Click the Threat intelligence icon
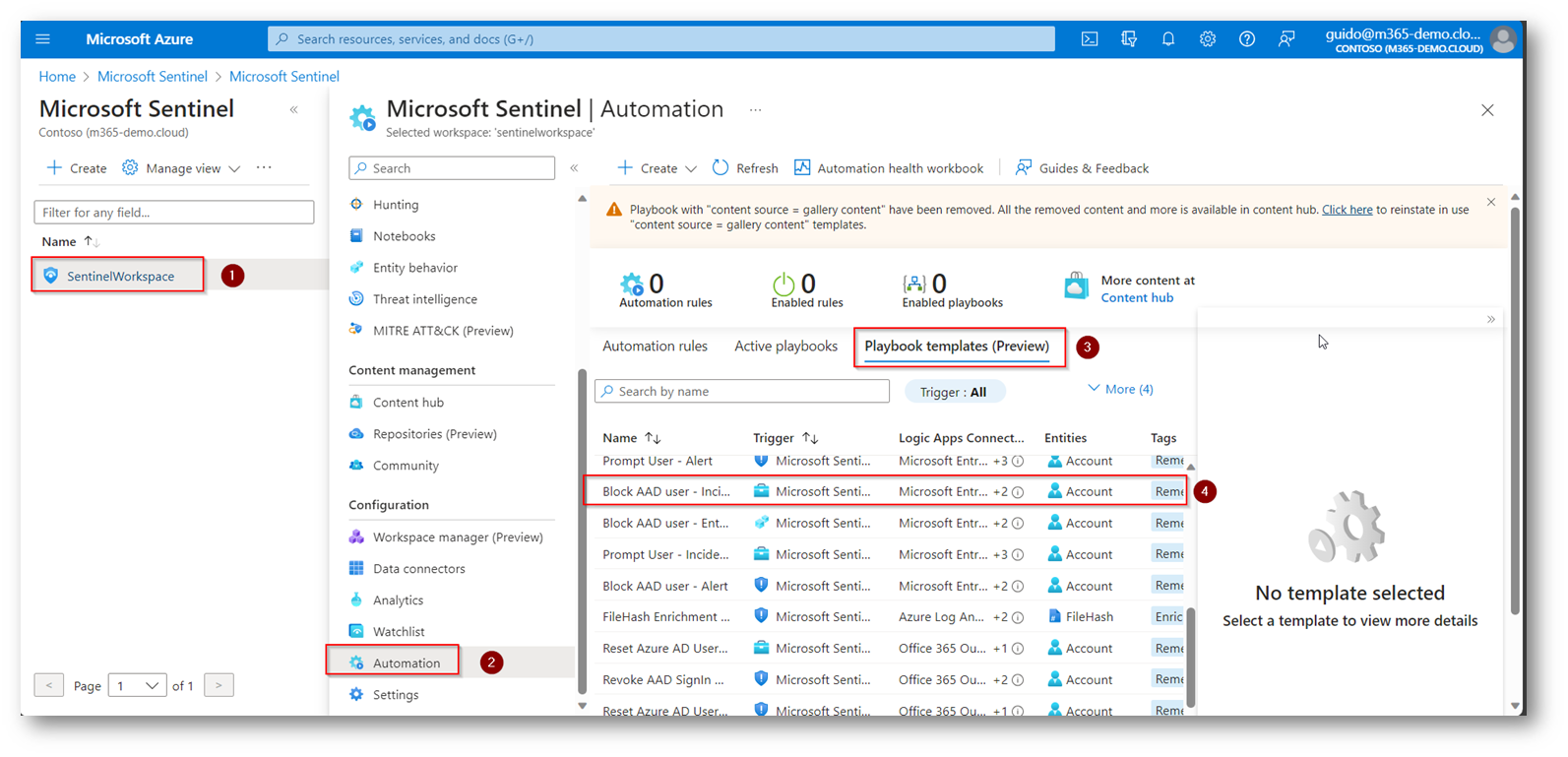Viewport: 1568px width, 757px height. pos(356,299)
